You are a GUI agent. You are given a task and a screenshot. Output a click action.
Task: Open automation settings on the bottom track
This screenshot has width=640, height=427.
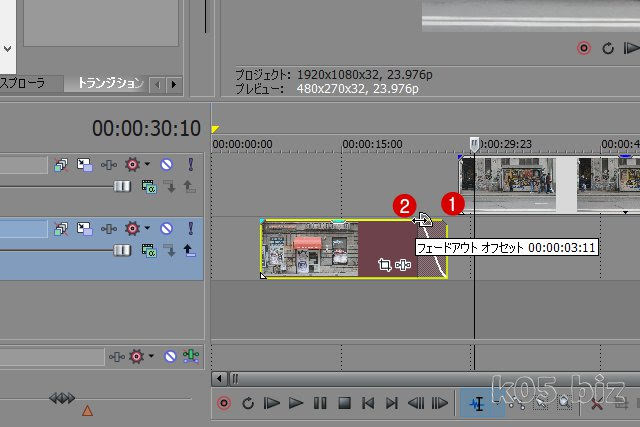tap(116, 357)
